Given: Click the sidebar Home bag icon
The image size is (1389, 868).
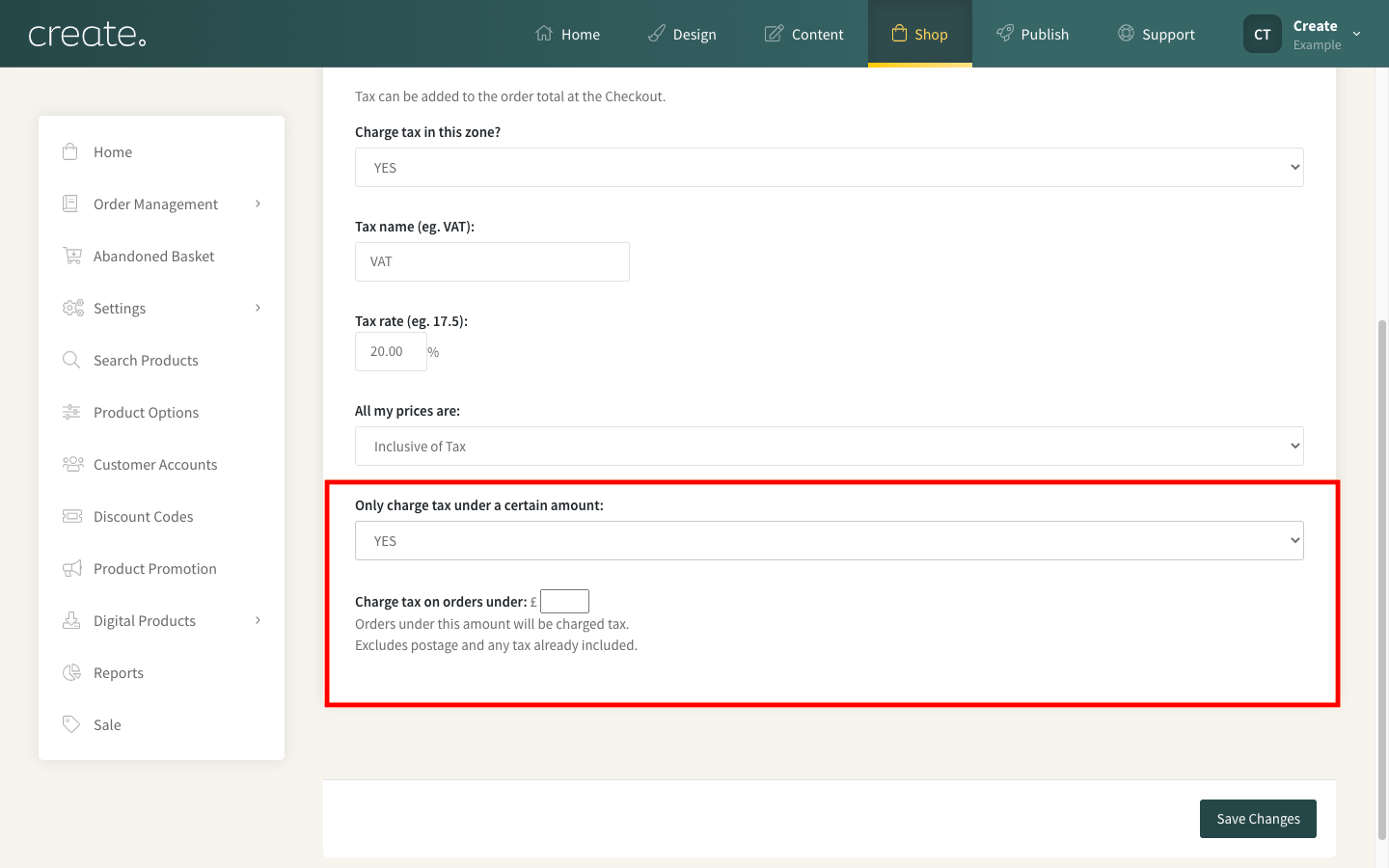Looking at the screenshot, I should pos(70,151).
